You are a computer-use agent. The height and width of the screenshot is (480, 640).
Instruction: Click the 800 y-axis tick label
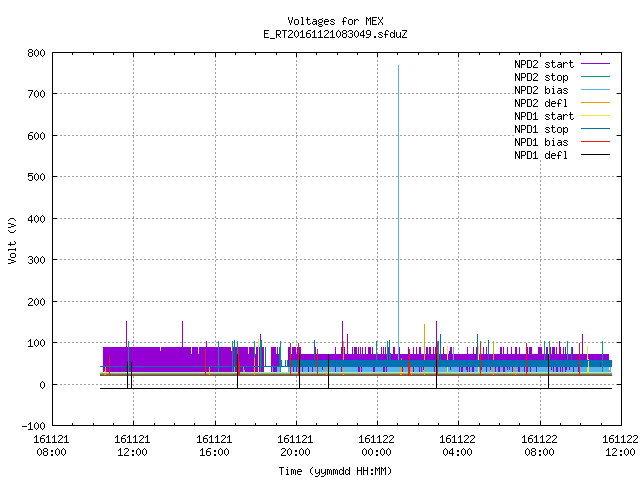point(36,53)
